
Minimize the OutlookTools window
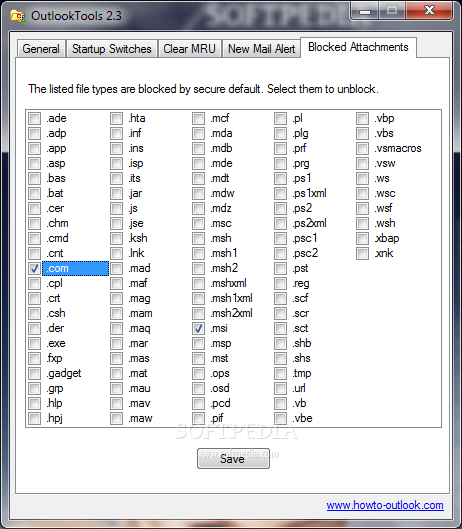(x=365, y=11)
